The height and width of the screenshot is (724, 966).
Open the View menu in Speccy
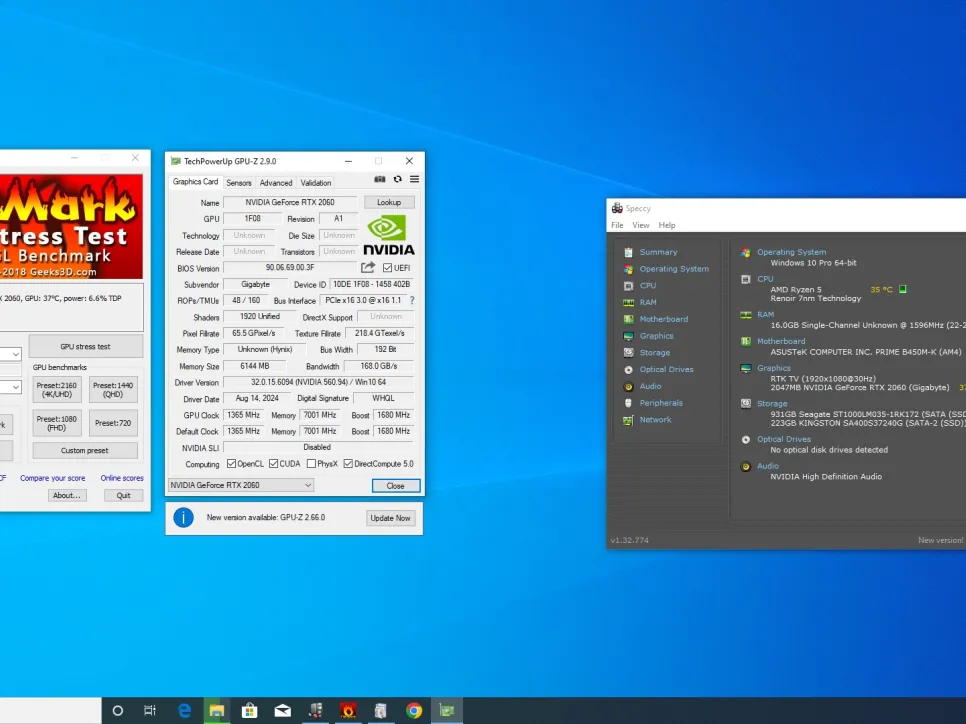coord(641,226)
